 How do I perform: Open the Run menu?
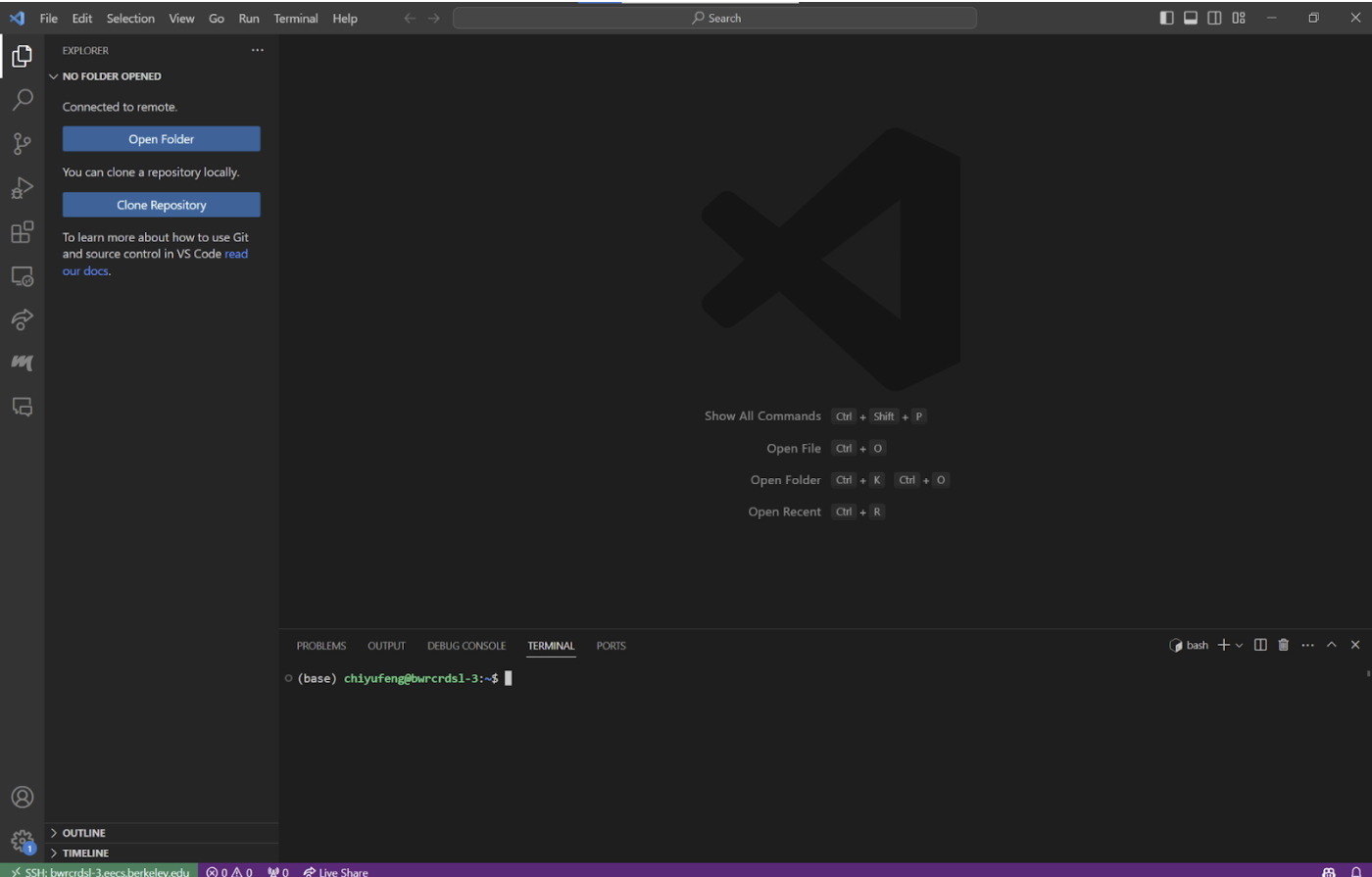[x=249, y=18]
